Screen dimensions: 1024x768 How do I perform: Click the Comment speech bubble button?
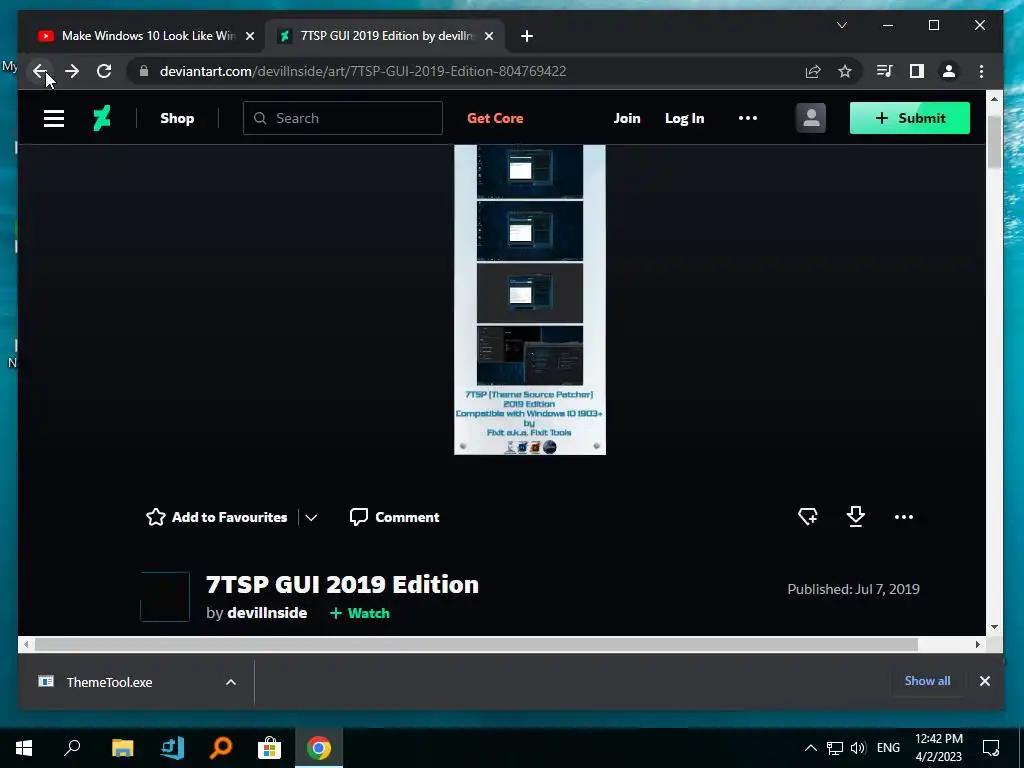(394, 517)
